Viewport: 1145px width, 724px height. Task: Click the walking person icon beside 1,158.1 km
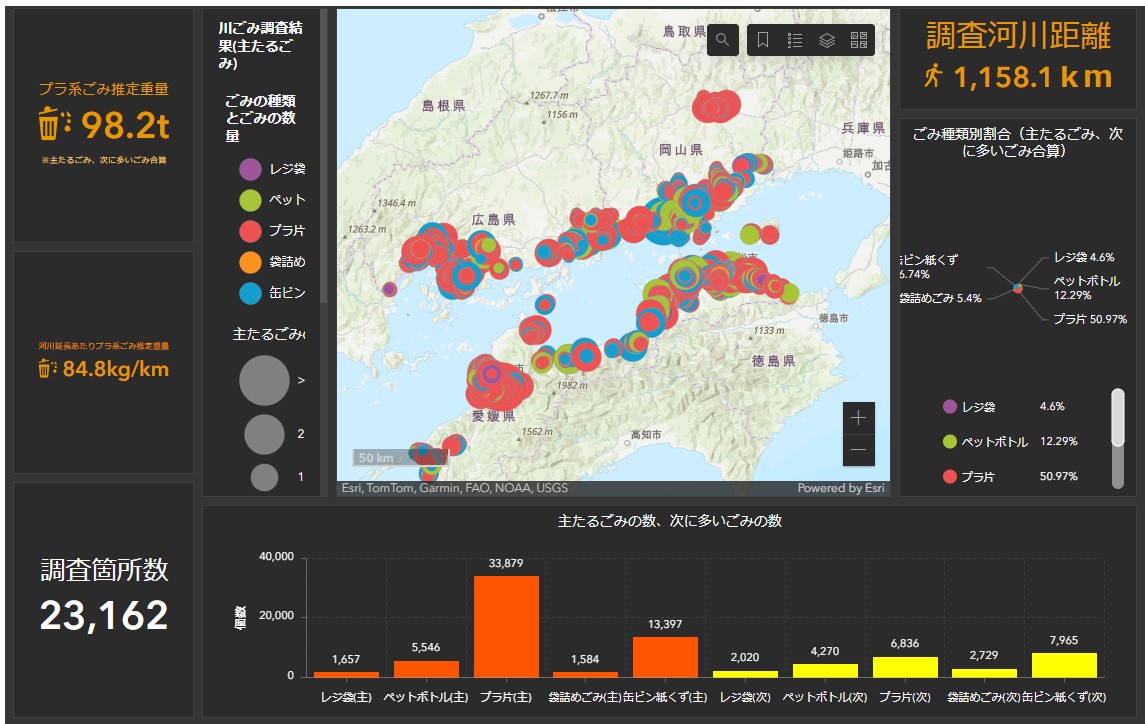coord(933,76)
